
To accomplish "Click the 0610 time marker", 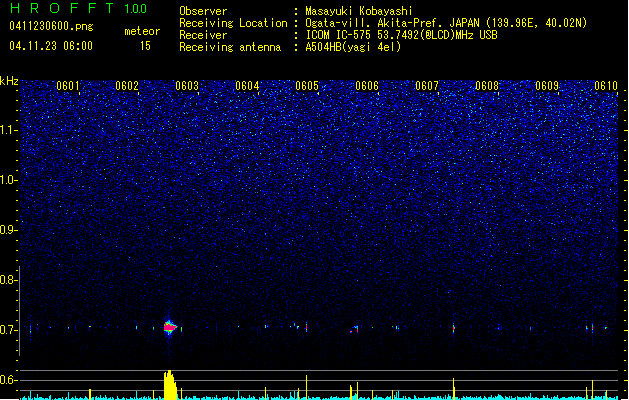I will 606,86.
